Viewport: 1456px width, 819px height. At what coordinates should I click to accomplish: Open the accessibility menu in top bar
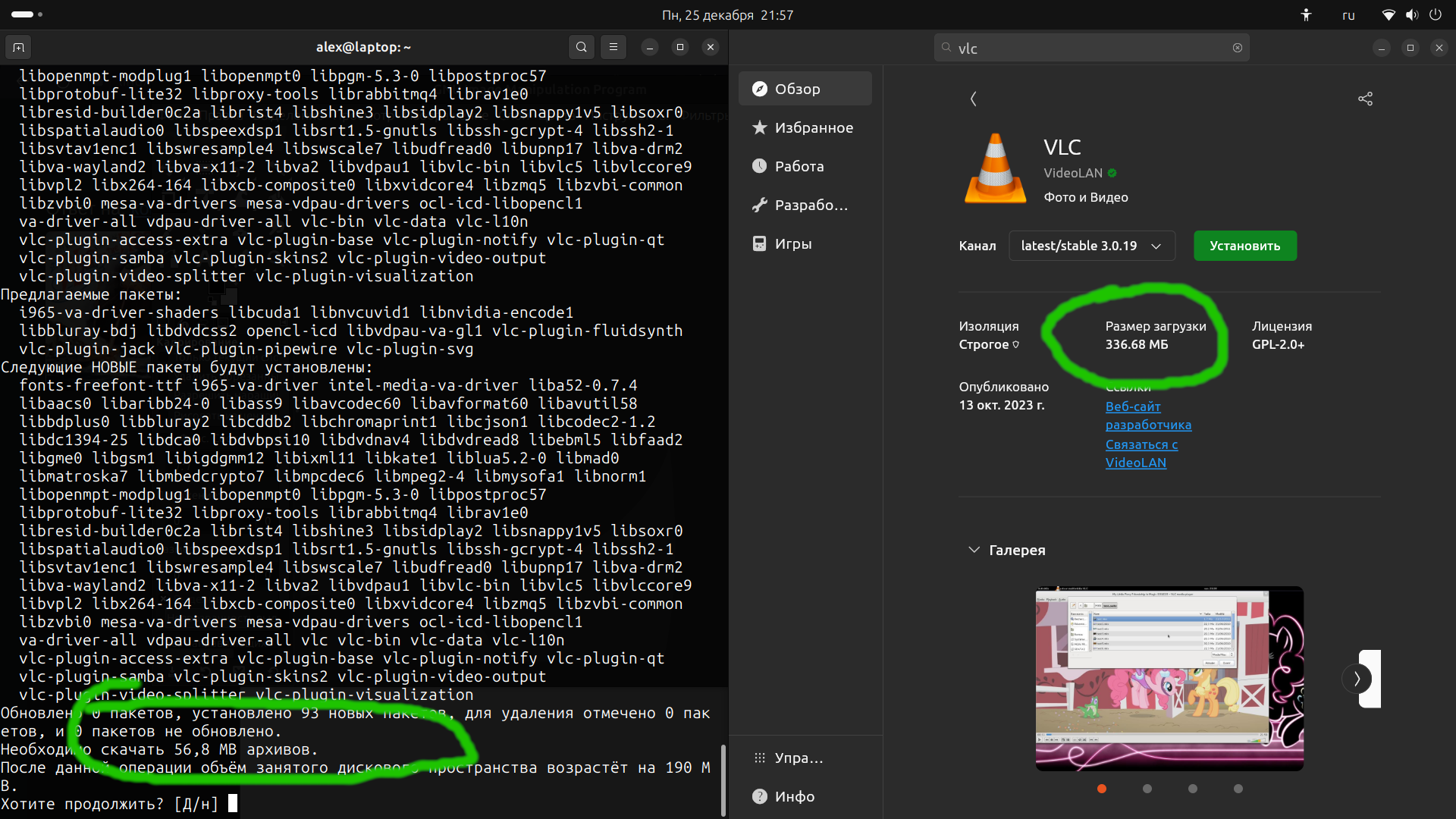click(1306, 14)
